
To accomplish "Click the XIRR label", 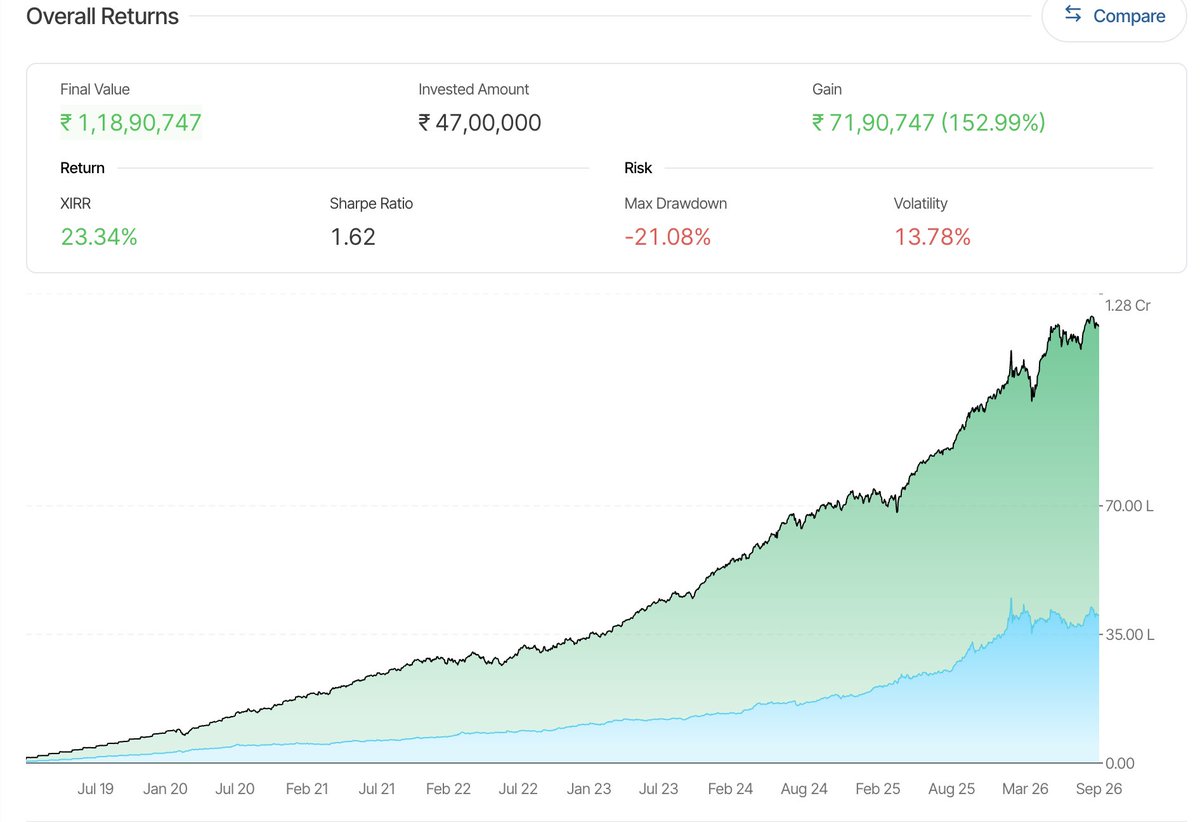I will (x=75, y=204).
